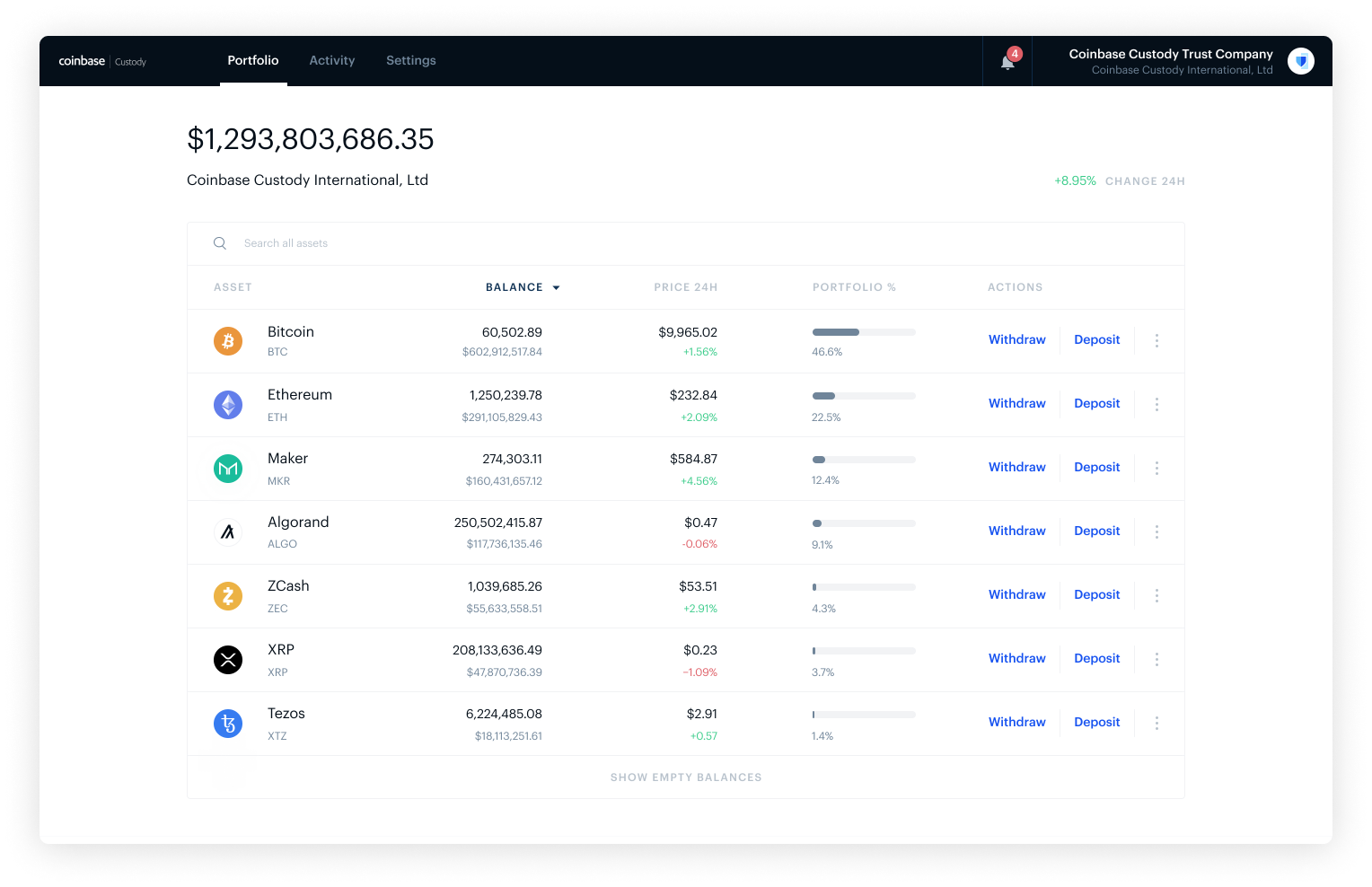
Task: Click ZCash price $53.51
Action: pyautogui.click(x=698, y=586)
